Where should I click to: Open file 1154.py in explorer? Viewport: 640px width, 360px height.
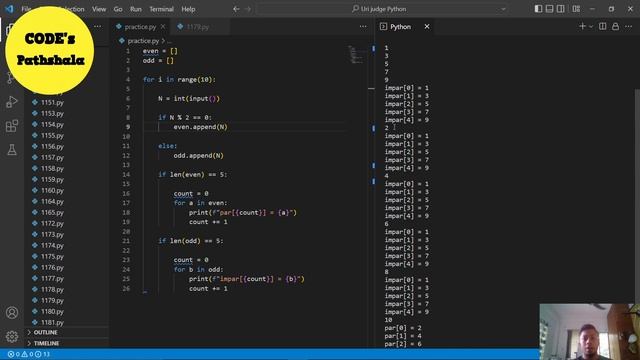(x=52, y=124)
